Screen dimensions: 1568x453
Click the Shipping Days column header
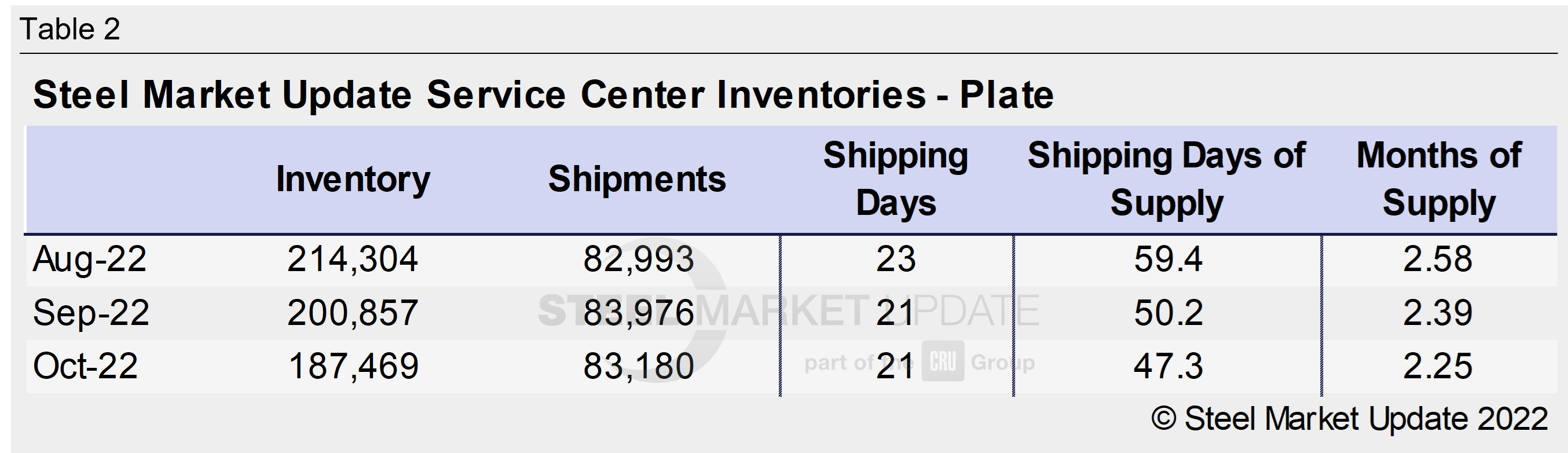(x=895, y=179)
